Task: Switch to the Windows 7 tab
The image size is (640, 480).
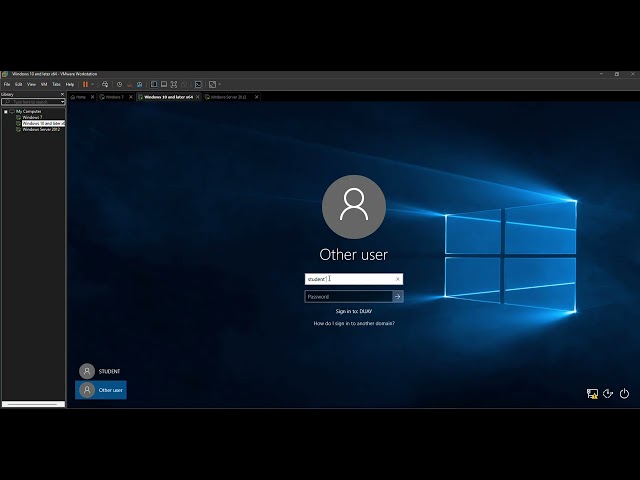Action: [x=112, y=97]
